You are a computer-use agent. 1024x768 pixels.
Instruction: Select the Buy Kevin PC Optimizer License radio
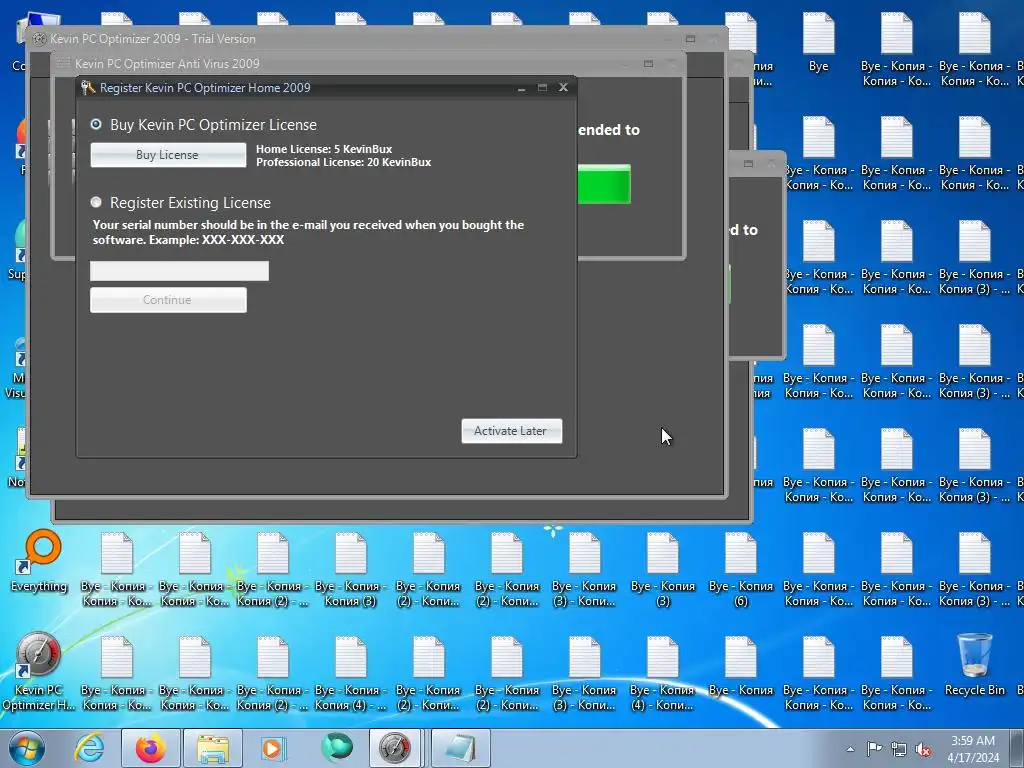[96, 124]
